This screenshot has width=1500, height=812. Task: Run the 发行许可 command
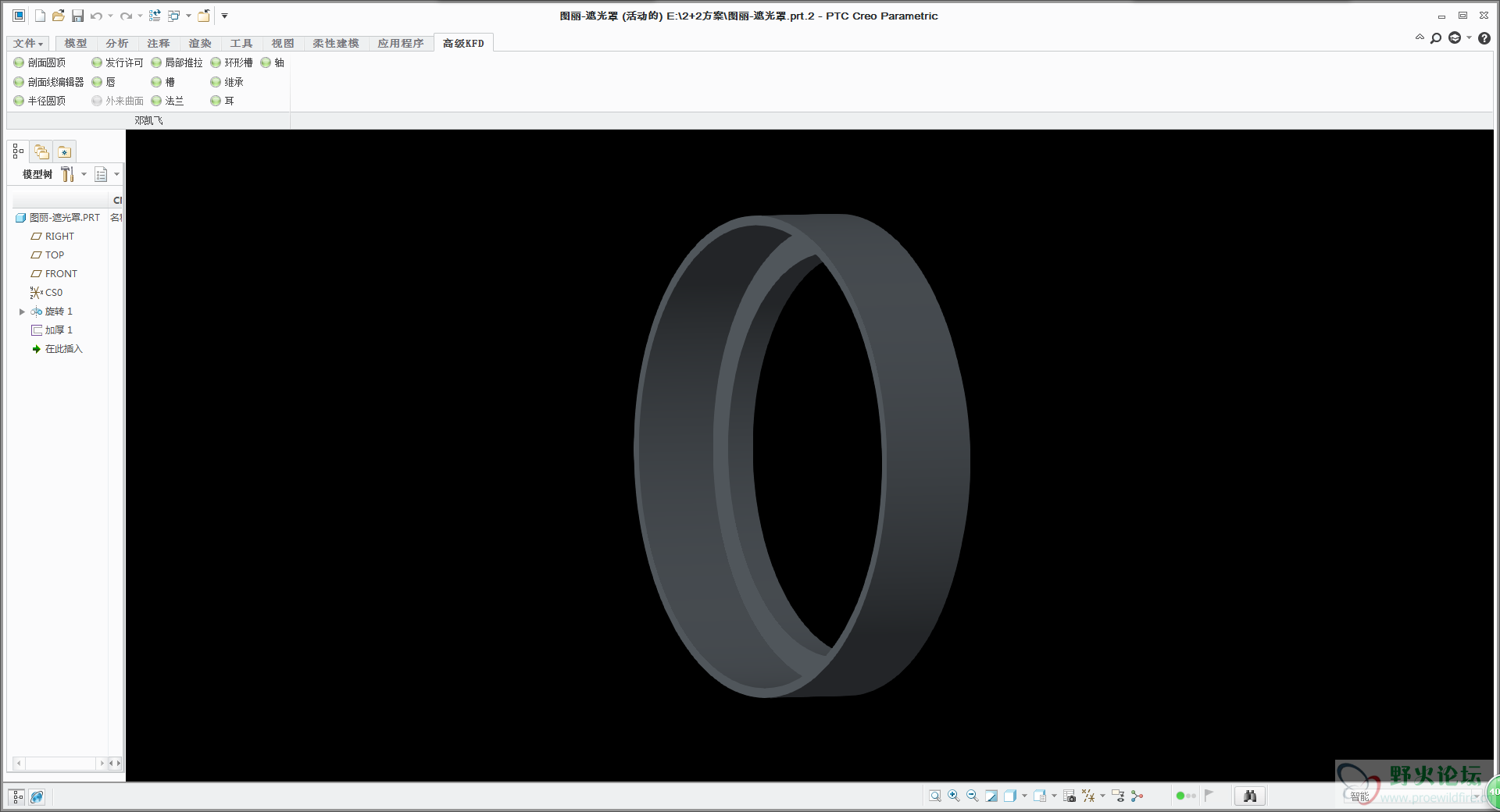pos(118,62)
